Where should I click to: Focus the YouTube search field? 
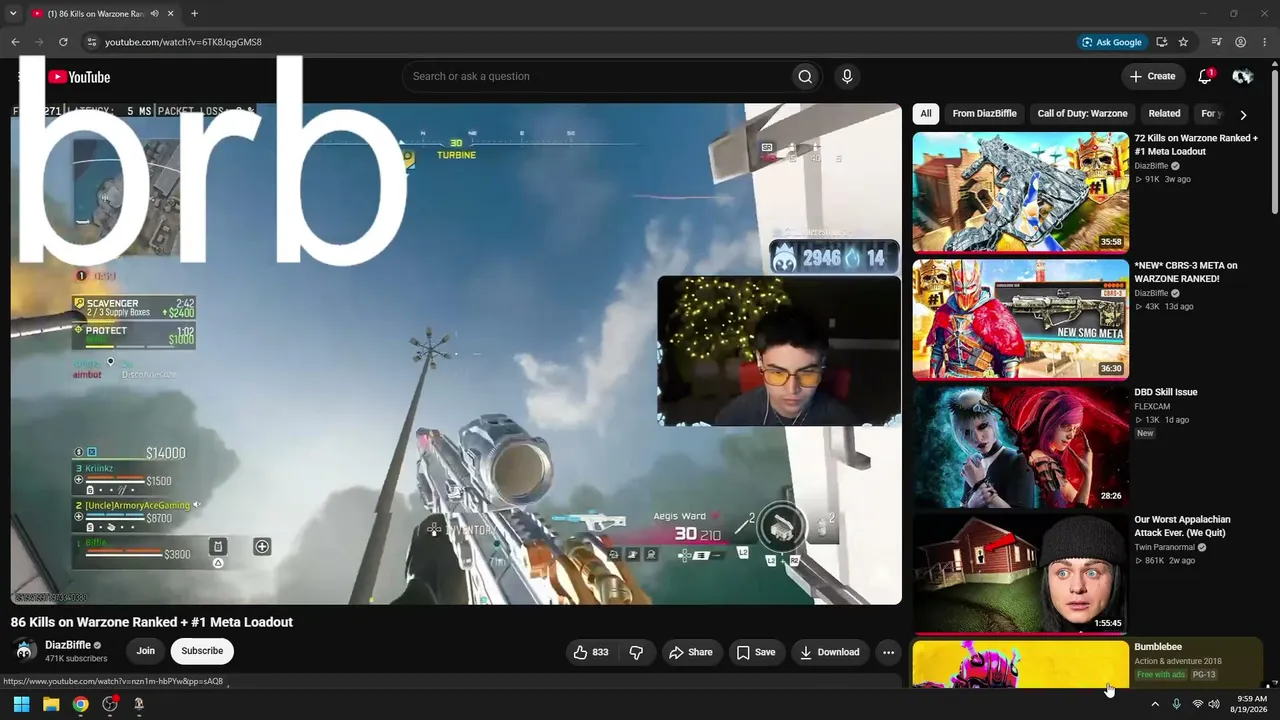point(599,77)
